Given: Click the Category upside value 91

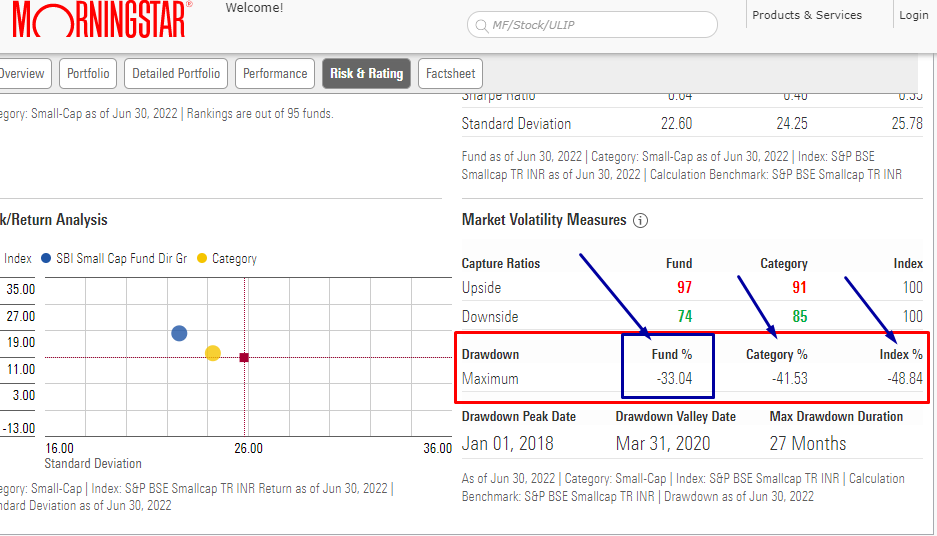Looking at the screenshot, I should tap(800, 287).
